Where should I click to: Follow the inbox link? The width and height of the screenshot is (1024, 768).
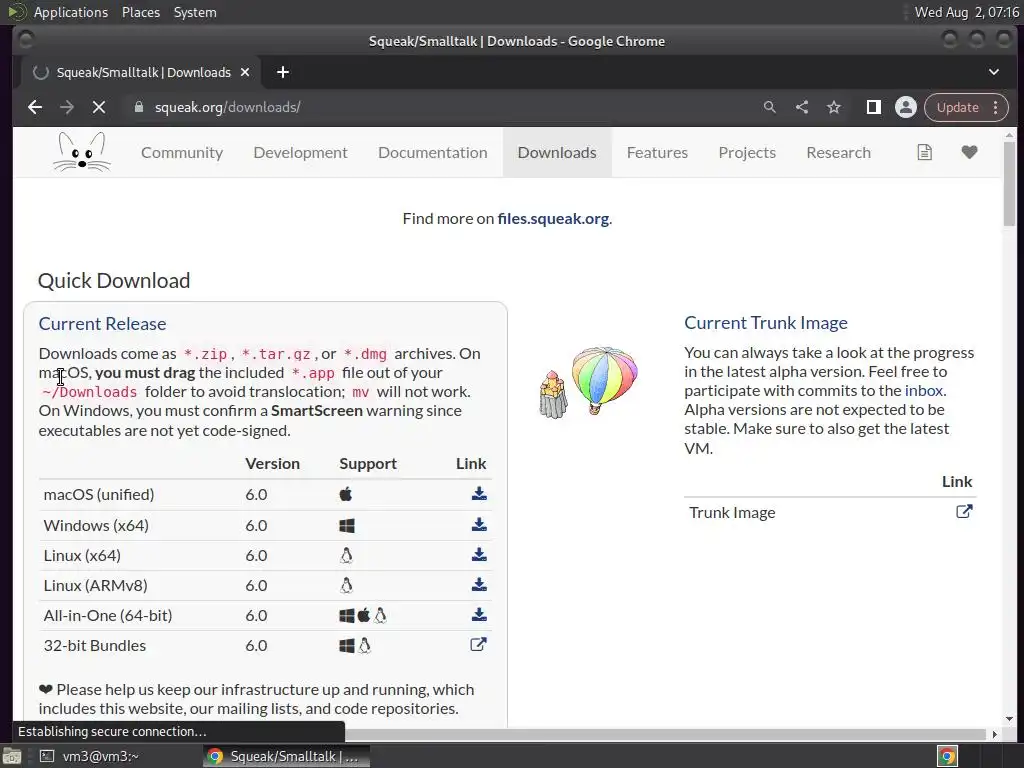[x=923, y=391]
